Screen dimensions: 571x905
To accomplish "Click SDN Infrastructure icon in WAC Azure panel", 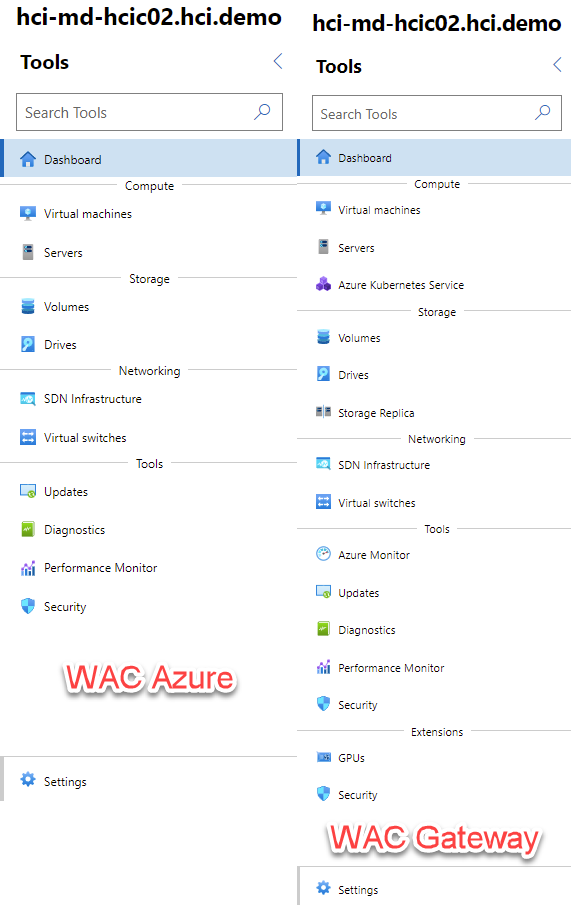I will pyautogui.click(x=28, y=399).
